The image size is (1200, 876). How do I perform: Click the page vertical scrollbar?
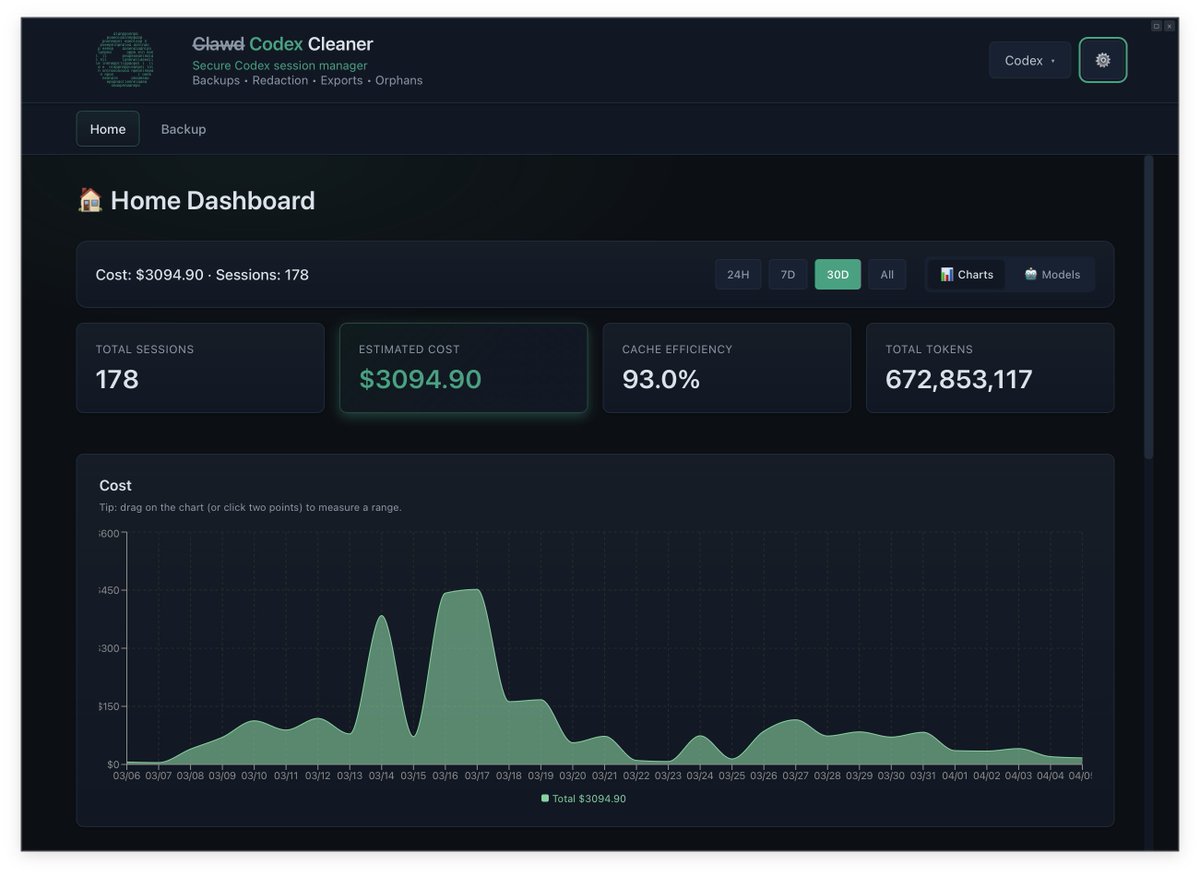(x=1149, y=307)
